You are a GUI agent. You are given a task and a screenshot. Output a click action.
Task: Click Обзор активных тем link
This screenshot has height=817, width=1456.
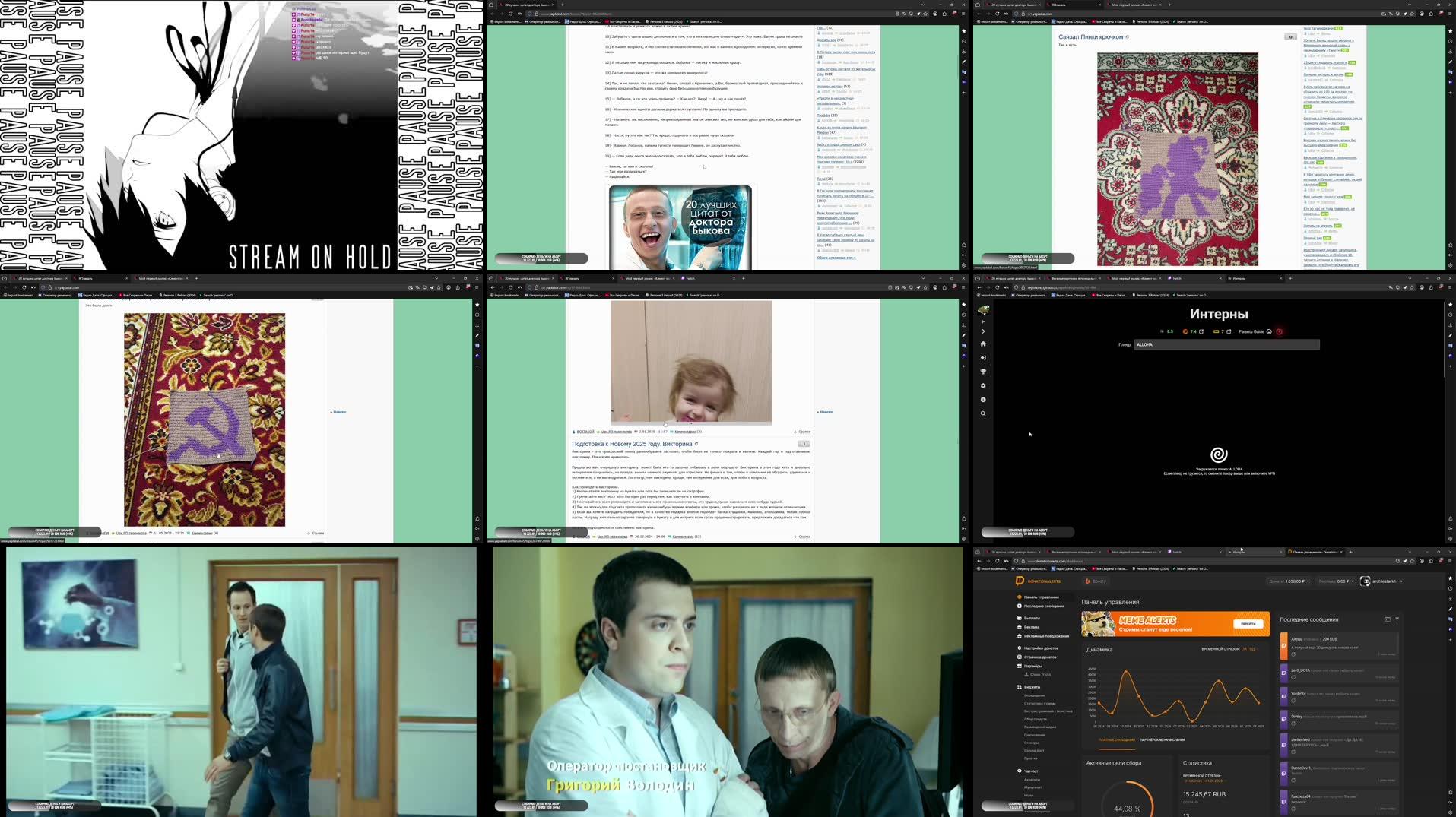click(836, 258)
